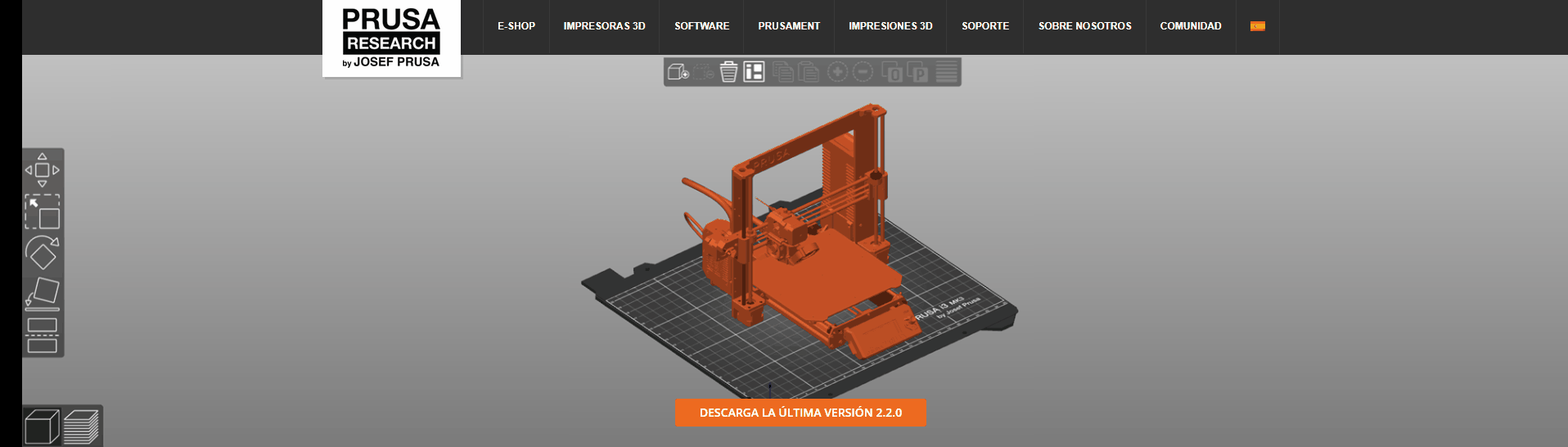Click the Split to objects icon

click(x=892, y=72)
